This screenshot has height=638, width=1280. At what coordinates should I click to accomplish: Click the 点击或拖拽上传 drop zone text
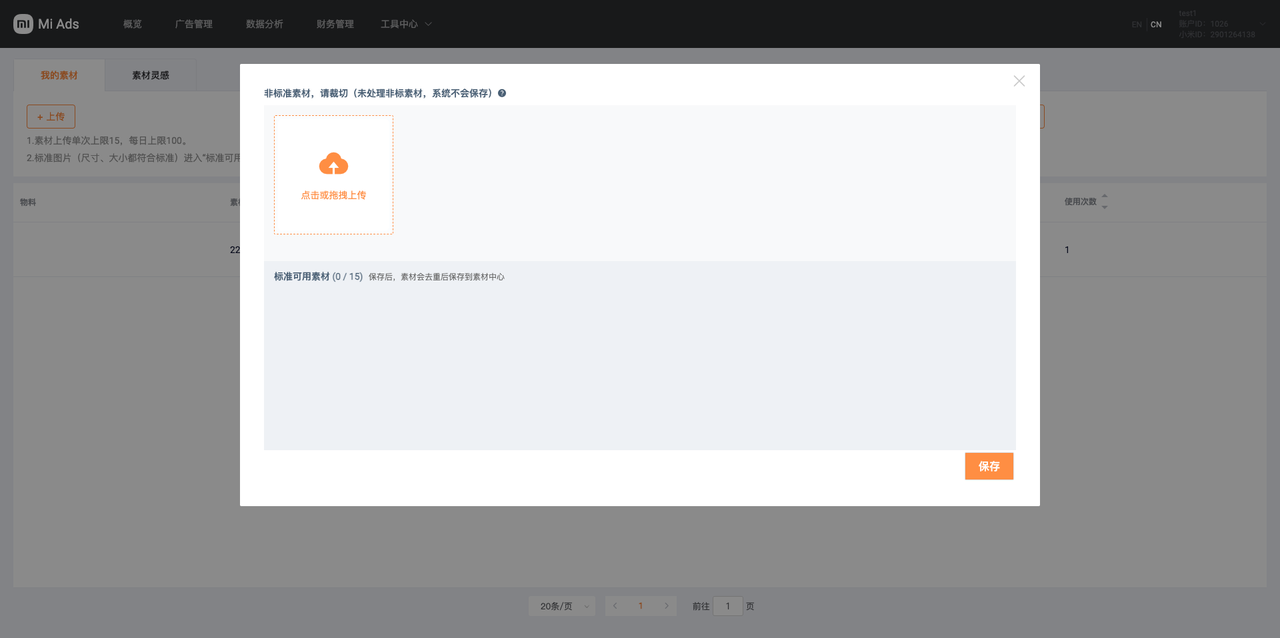click(x=333, y=195)
